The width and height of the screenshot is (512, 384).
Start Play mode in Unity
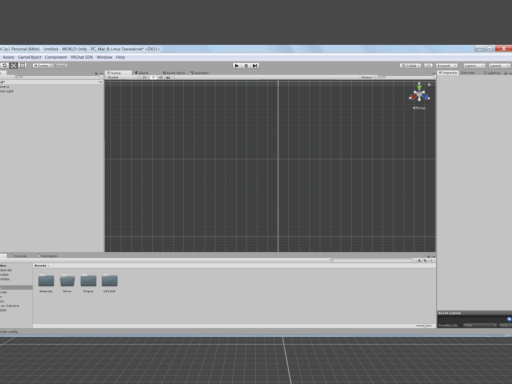237,66
